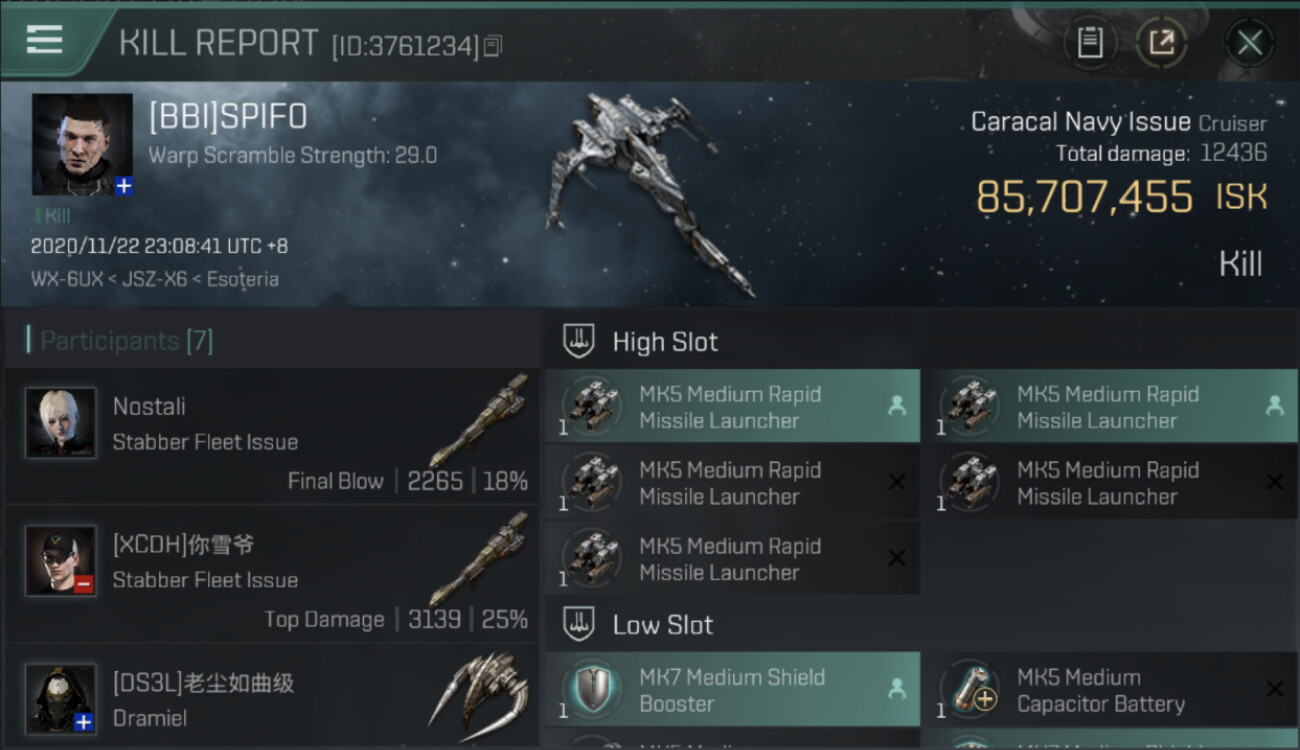
Task: Close the kill report window
Action: tap(1249, 43)
